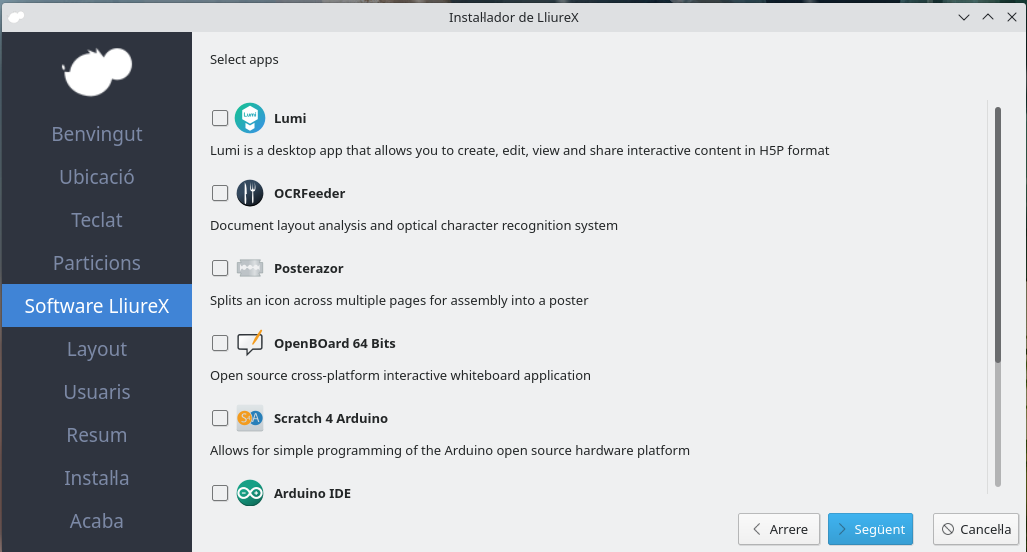Viewport: 1027px width, 552px height.
Task: Go back with the Arrere button
Action: tap(779, 529)
